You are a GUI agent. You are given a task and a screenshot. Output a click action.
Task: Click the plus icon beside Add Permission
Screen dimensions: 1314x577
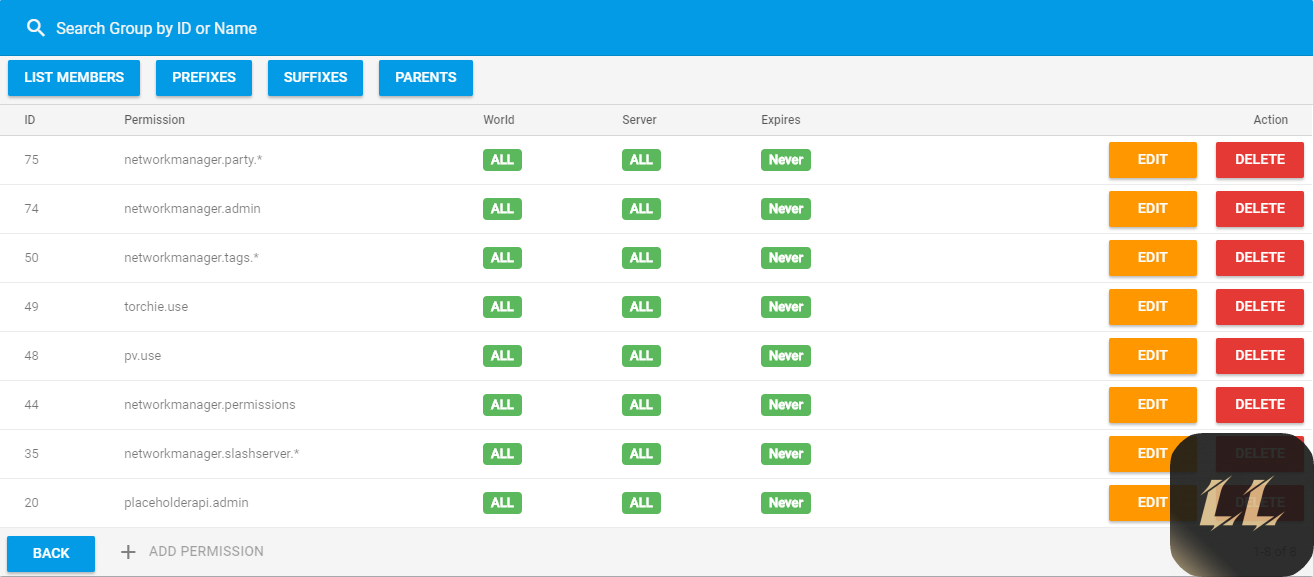click(x=128, y=552)
